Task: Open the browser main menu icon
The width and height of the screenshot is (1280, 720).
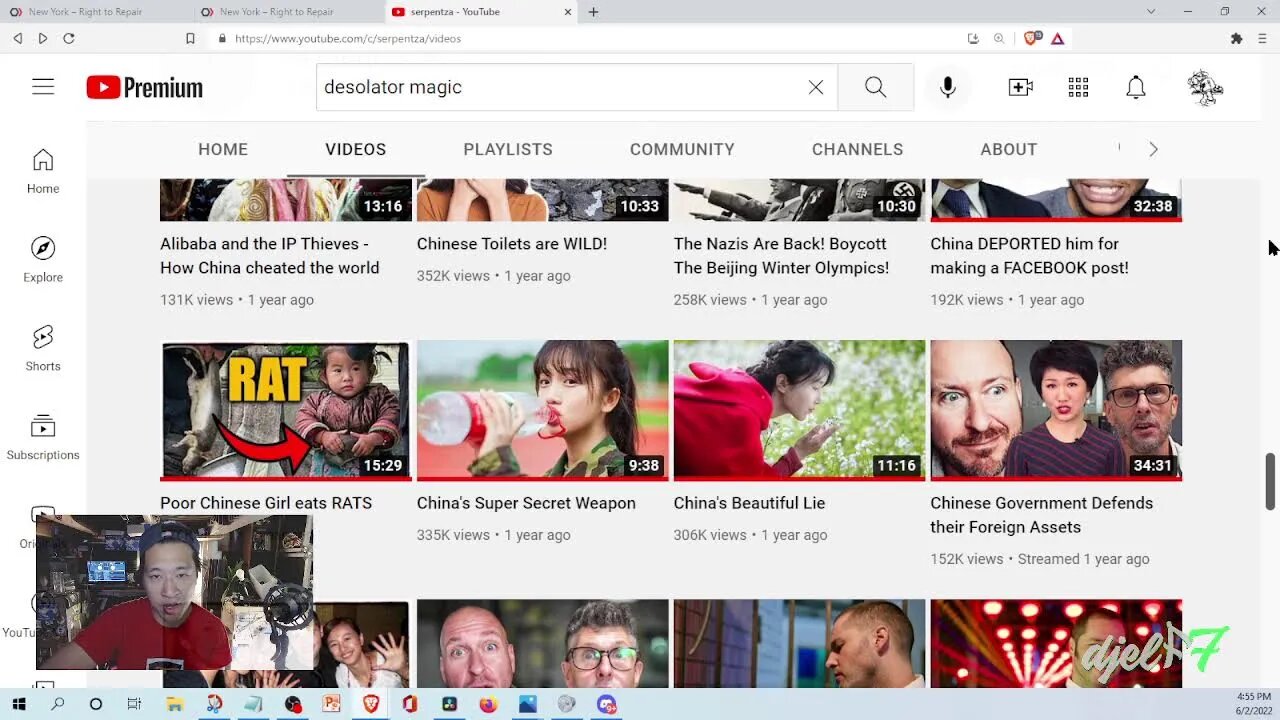Action: 1262,38
